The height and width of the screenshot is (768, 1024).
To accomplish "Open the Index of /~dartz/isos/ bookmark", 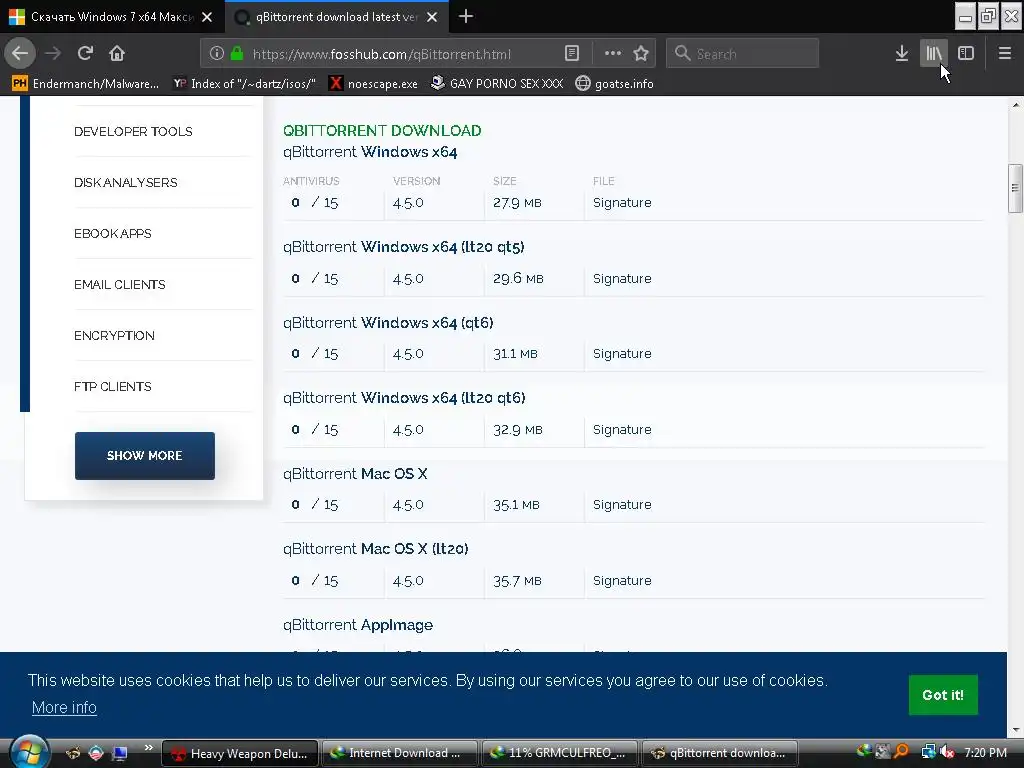I will [244, 84].
